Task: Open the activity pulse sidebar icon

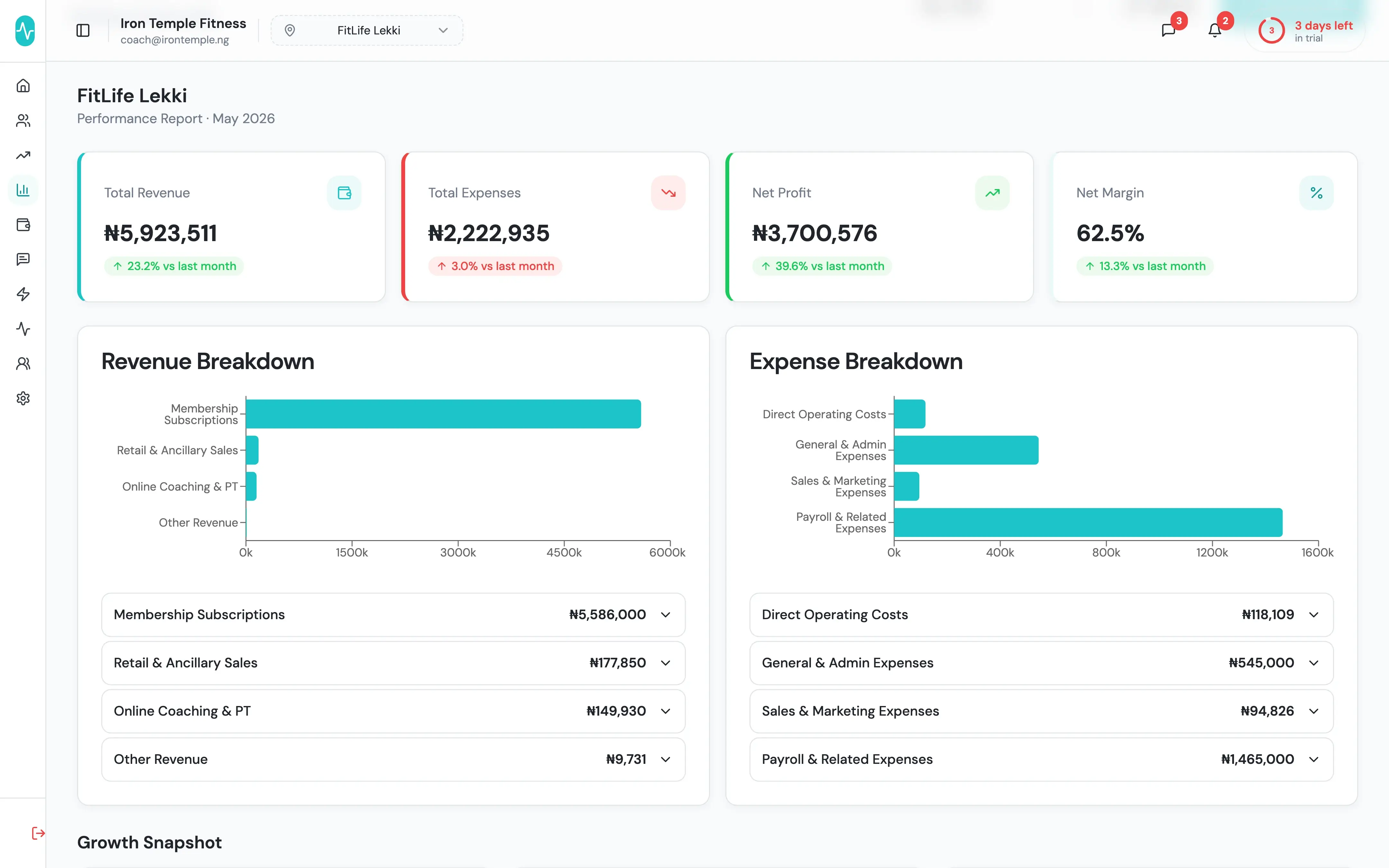Action: click(x=23, y=329)
